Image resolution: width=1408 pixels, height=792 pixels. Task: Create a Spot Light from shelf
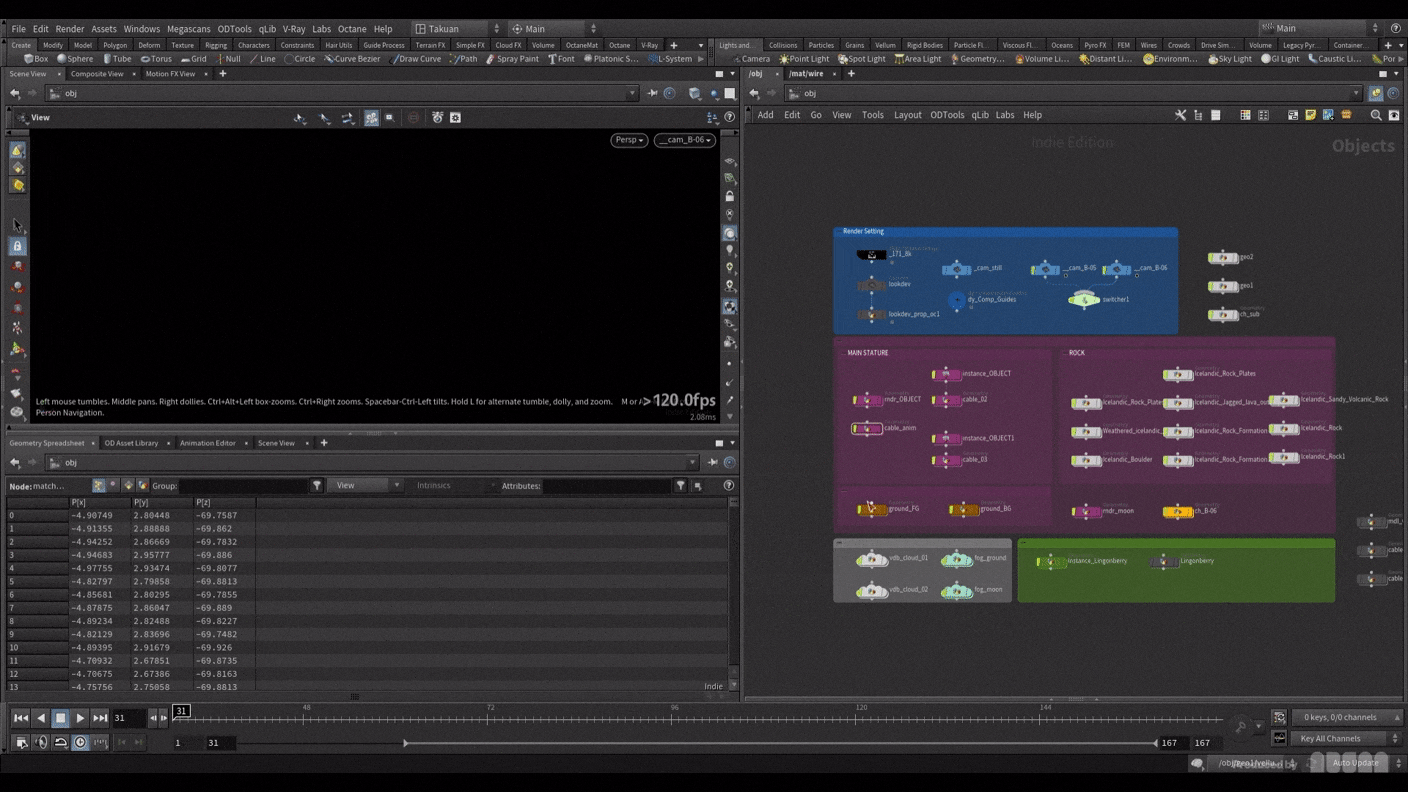(x=861, y=59)
